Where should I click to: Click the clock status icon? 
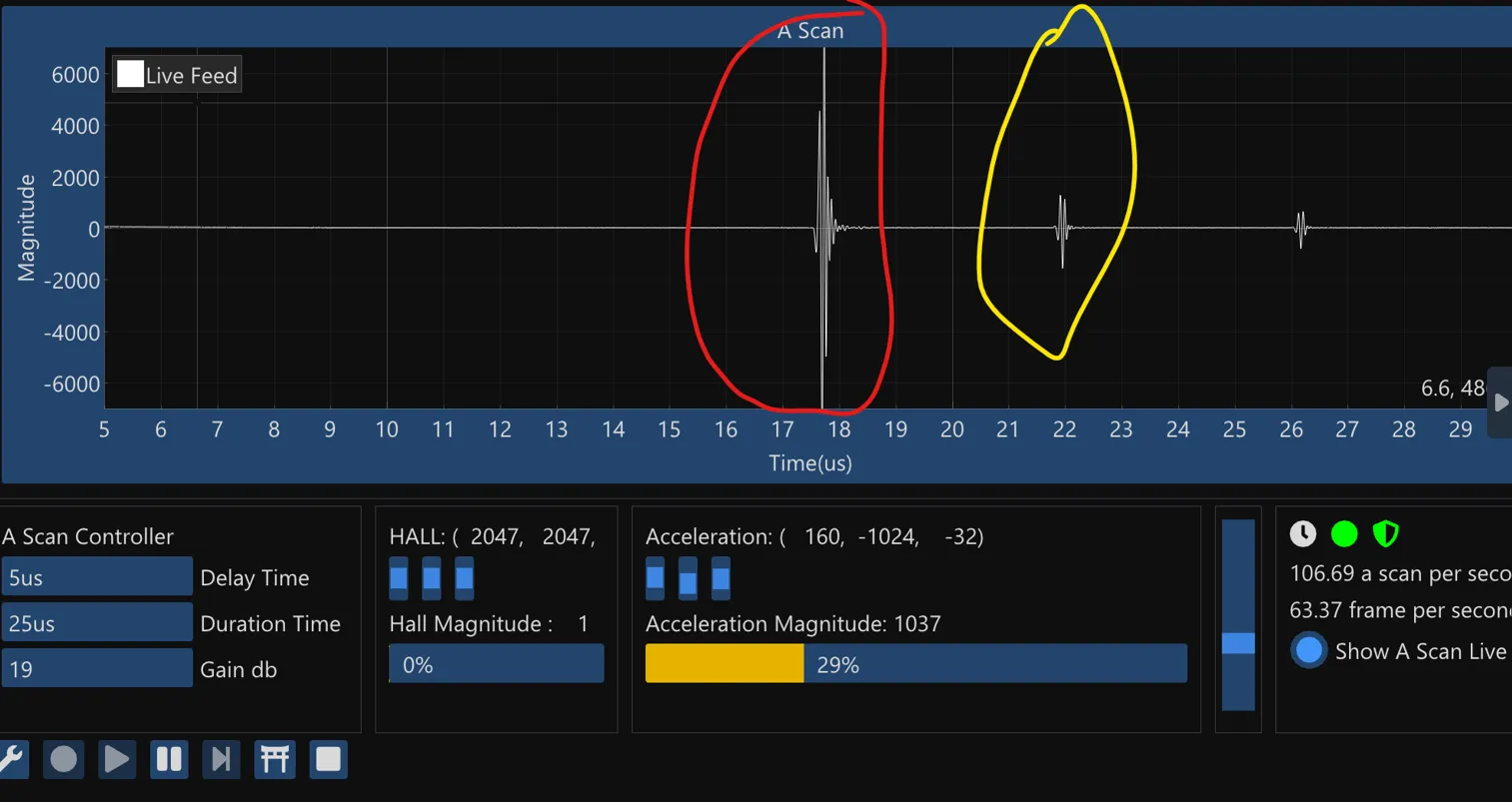pos(1302,534)
